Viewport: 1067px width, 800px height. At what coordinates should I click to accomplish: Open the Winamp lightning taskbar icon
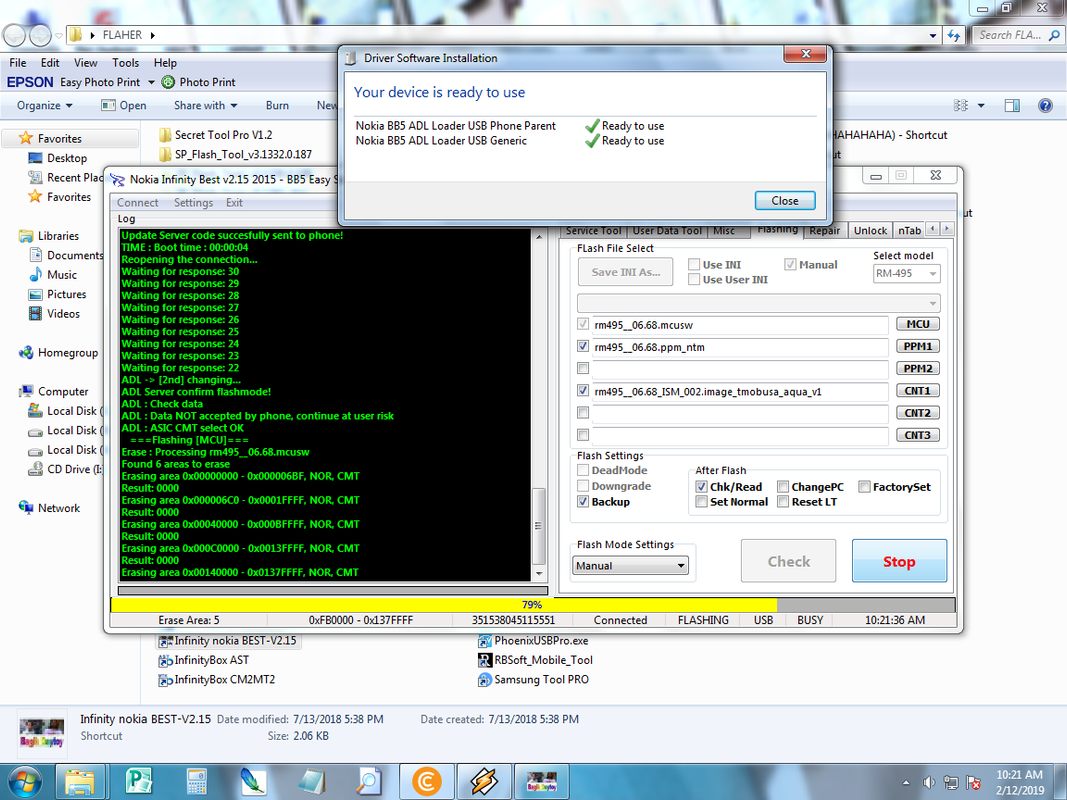tap(484, 781)
